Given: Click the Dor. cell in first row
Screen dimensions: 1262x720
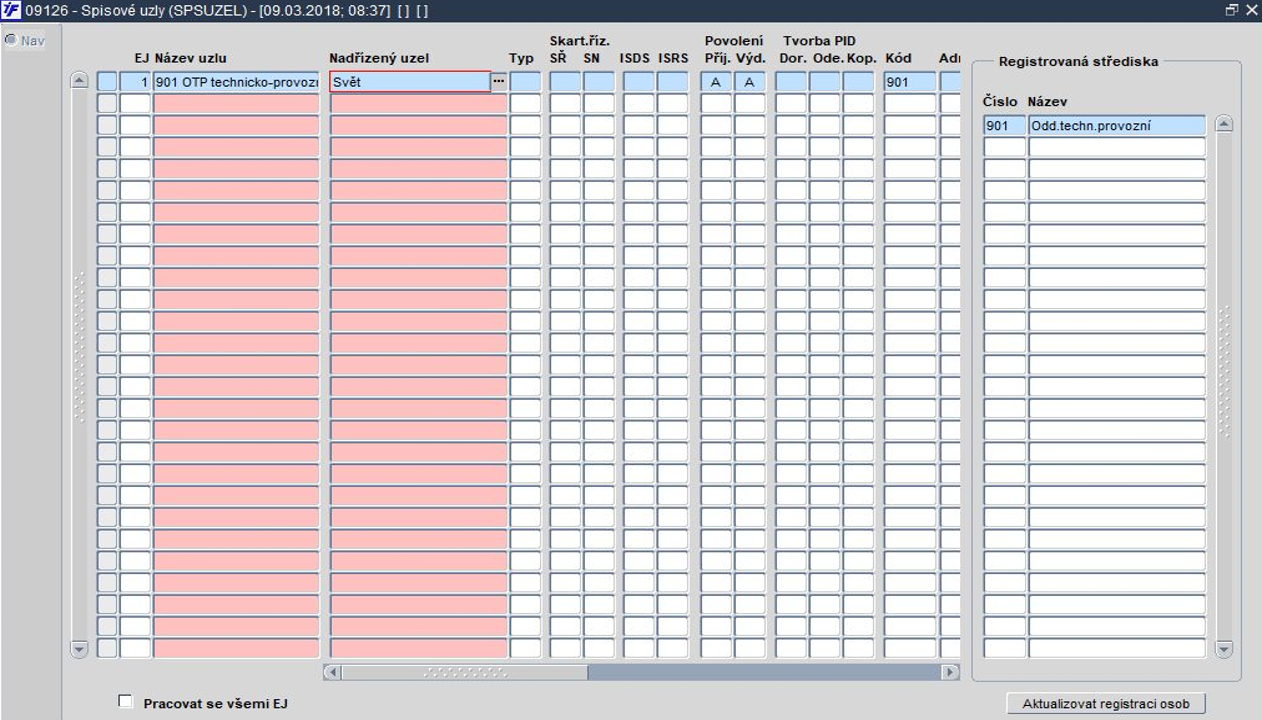Looking at the screenshot, I should point(791,82).
